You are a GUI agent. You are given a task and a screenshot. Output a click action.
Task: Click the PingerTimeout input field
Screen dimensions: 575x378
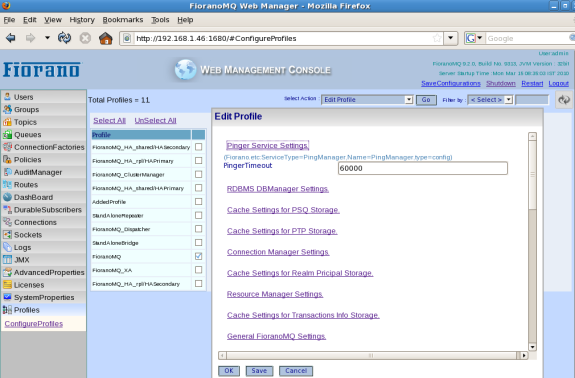(422, 168)
